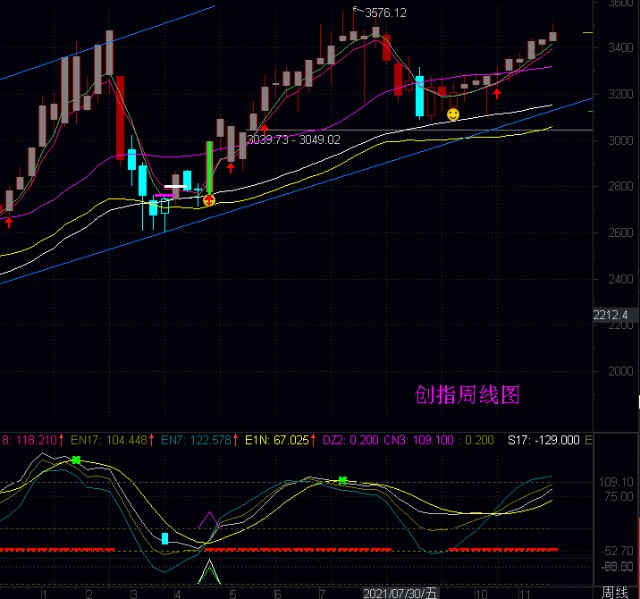Click the 3039.73 - 3049.02 support level label

(293, 140)
